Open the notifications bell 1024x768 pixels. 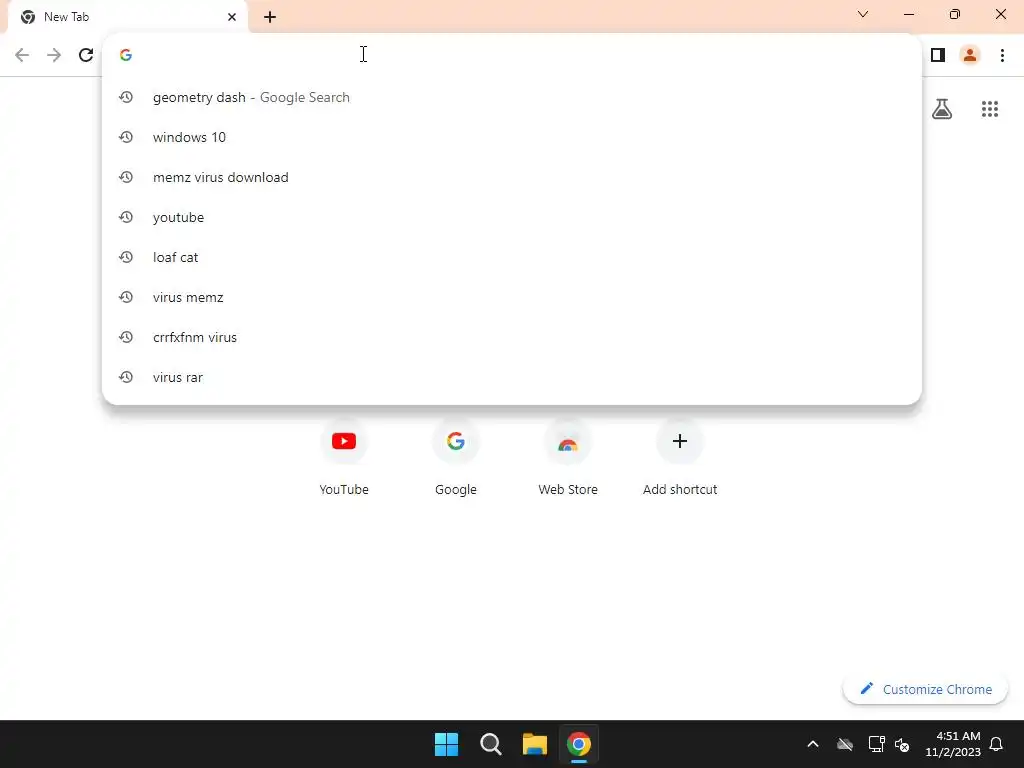click(x=997, y=744)
